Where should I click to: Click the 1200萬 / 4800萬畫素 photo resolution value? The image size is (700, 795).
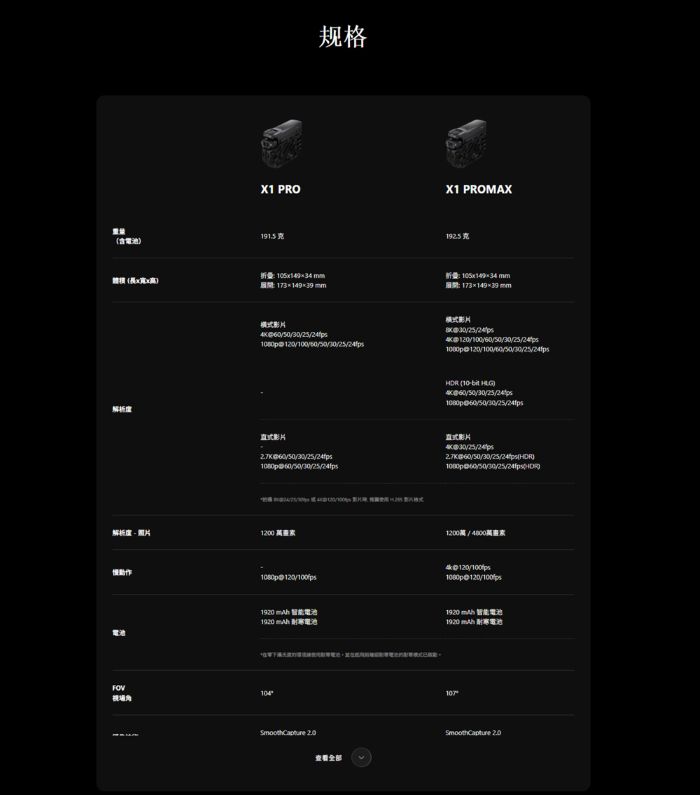click(x=475, y=533)
